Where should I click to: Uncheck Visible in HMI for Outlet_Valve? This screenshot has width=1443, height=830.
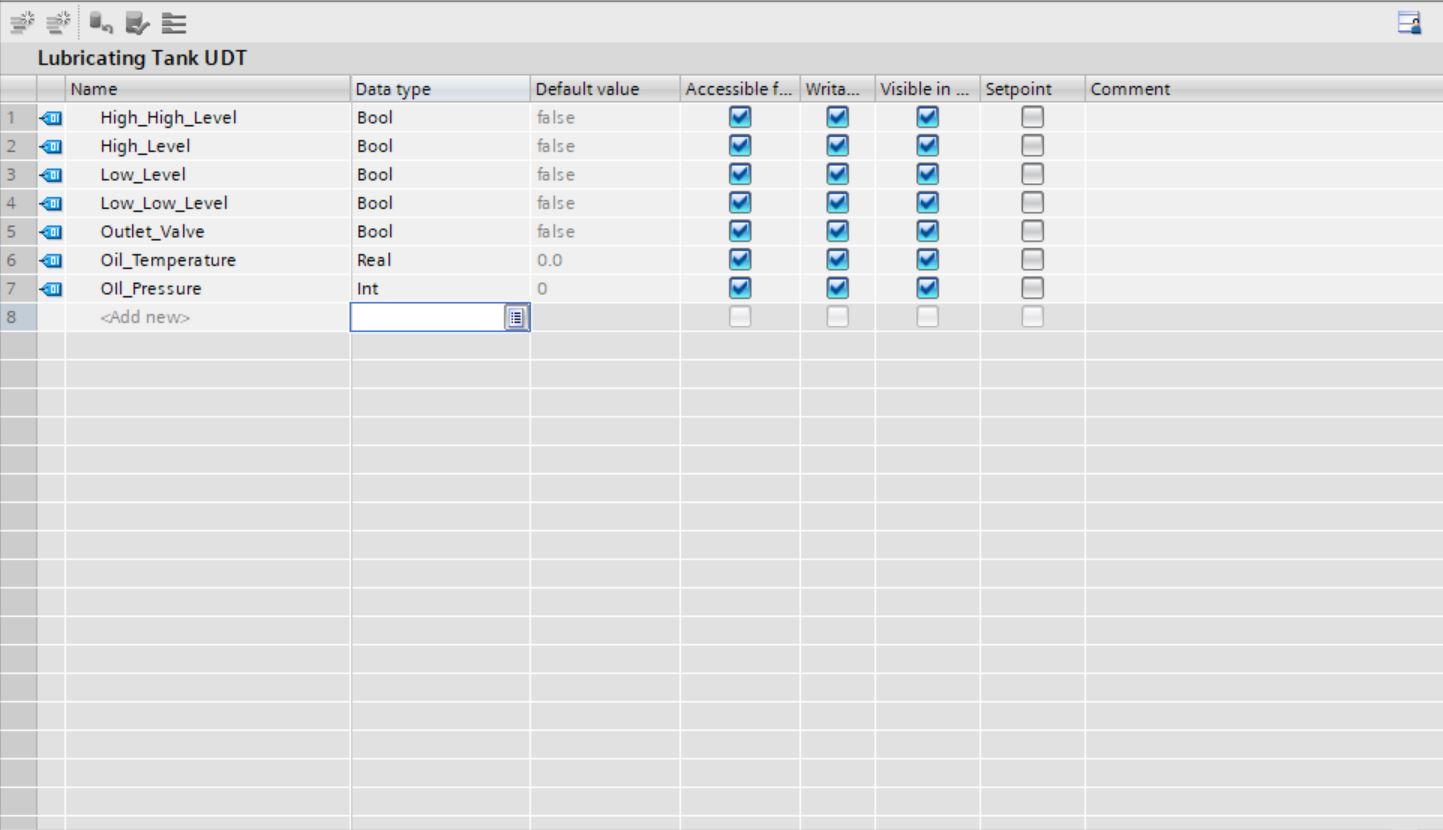928,232
